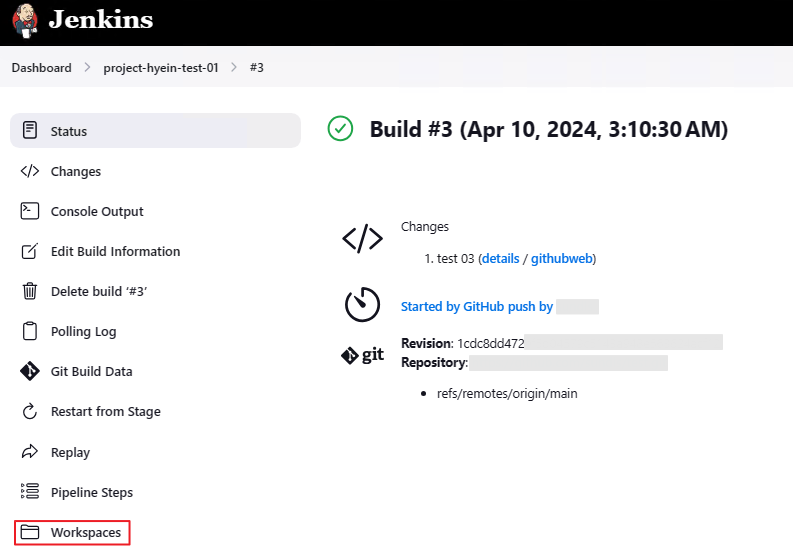Open Polling Log

point(83,331)
